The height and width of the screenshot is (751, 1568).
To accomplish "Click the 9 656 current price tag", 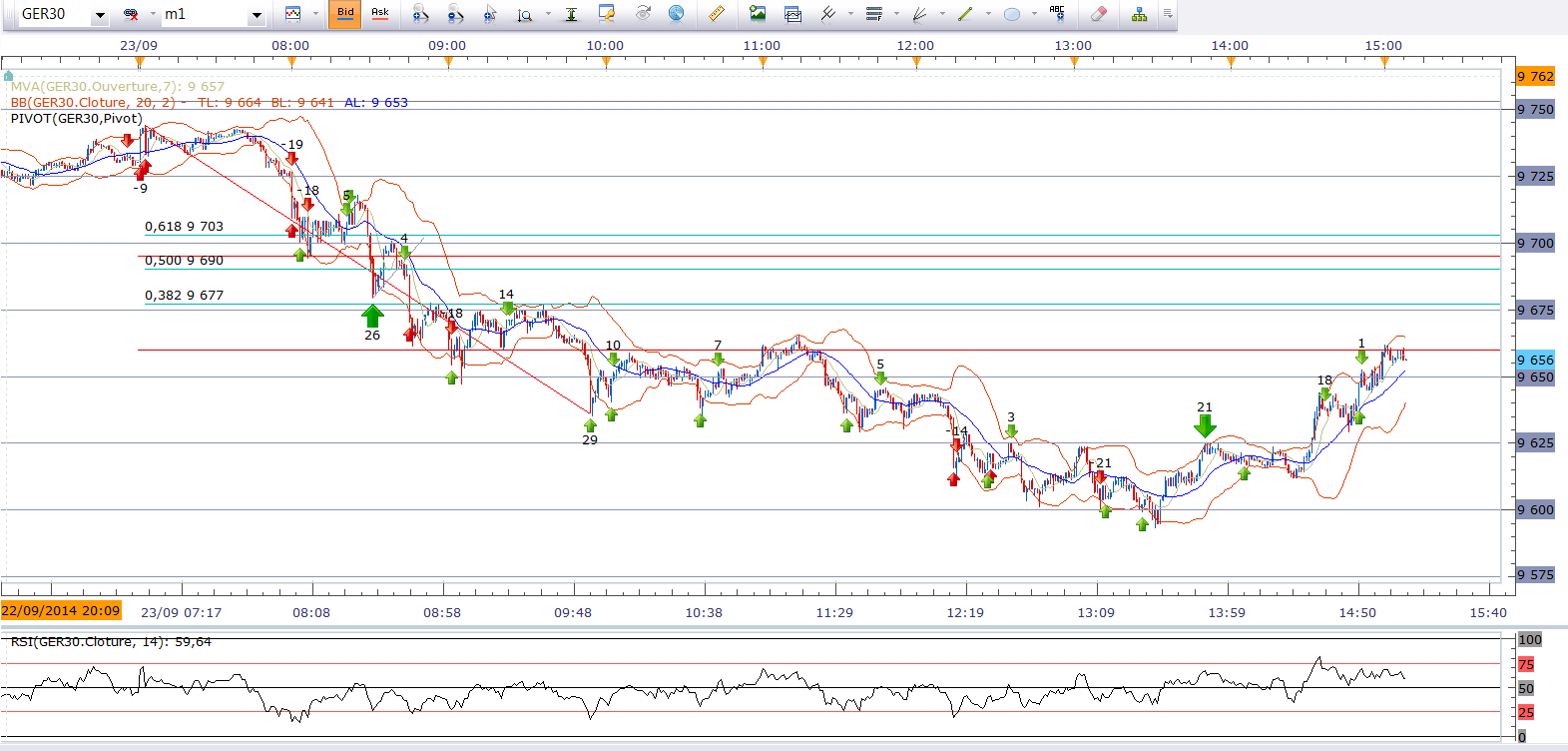I will [x=1535, y=361].
